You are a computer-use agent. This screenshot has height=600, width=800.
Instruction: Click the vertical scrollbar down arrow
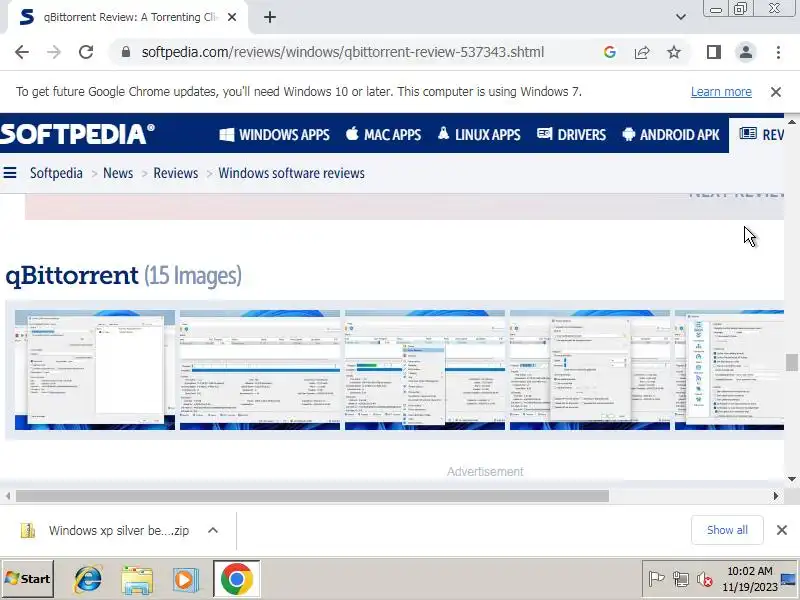point(792,479)
